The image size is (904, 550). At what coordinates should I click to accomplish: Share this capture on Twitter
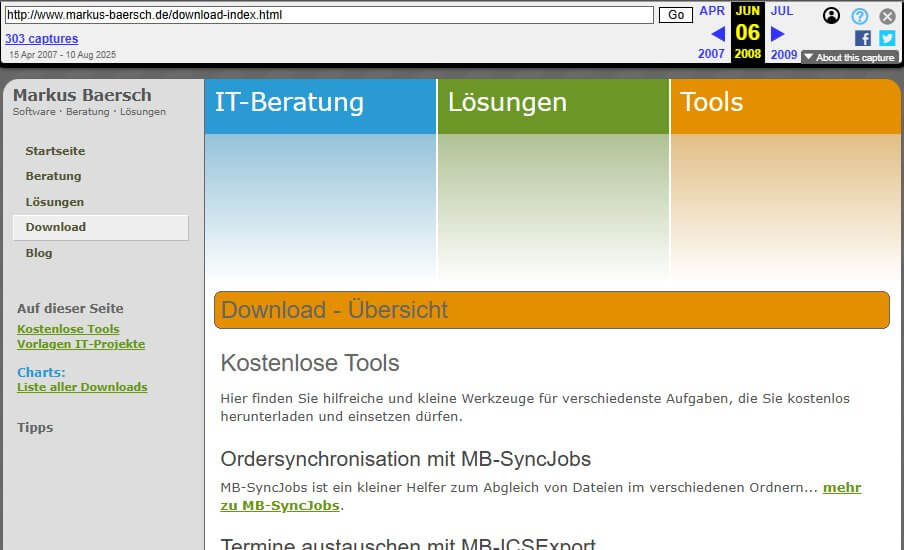click(x=887, y=38)
